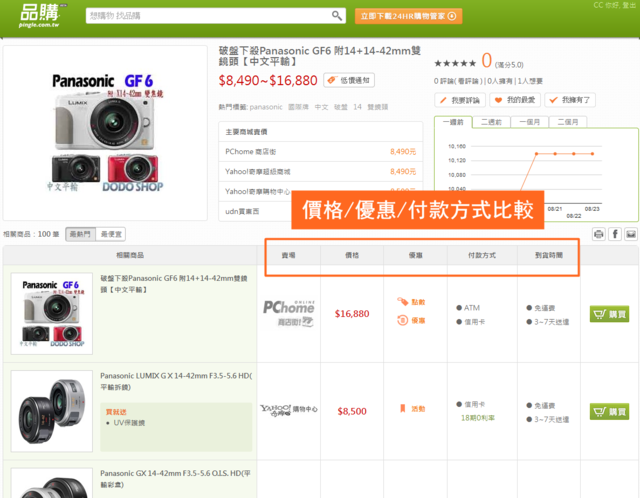Screen dimensions: 640x498
Task: Click the GF6 thumbnail in first list row
Action: (52, 313)
